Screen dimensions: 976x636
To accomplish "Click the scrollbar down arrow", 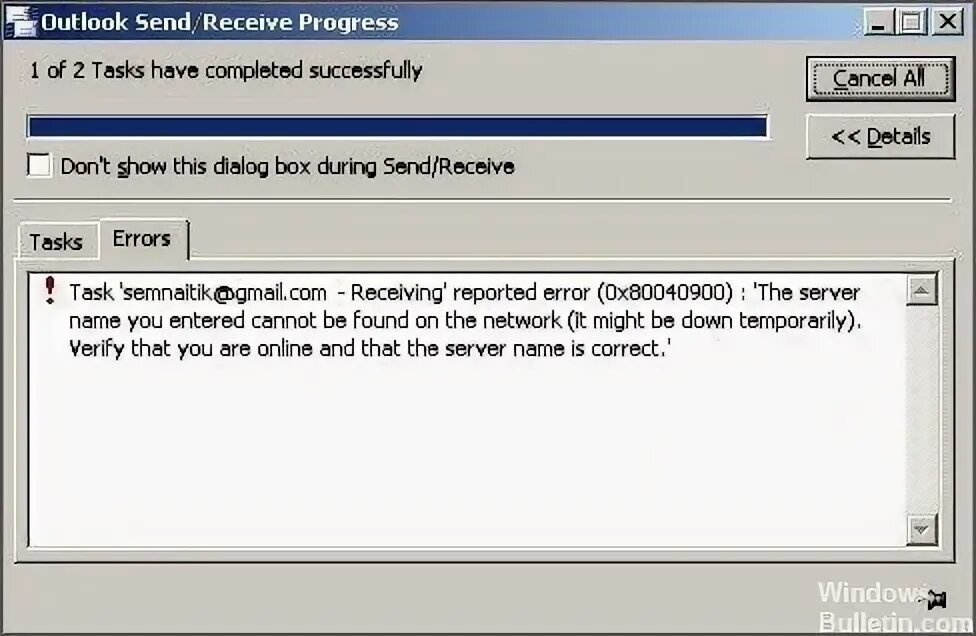I will pyautogui.click(x=922, y=530).
